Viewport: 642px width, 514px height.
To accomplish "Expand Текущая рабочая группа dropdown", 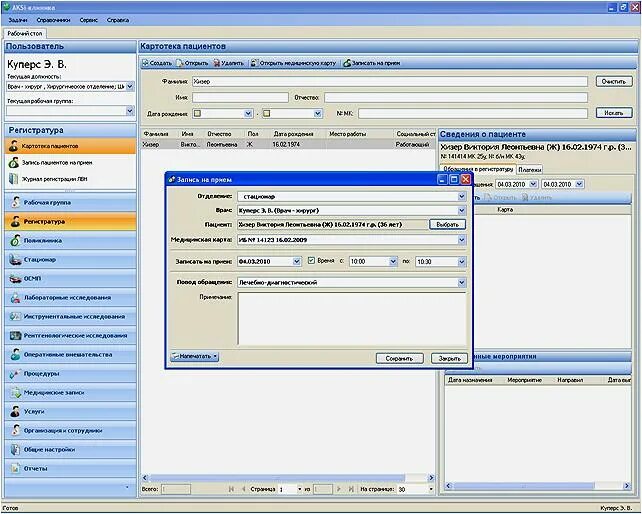I will click(130, 111).
